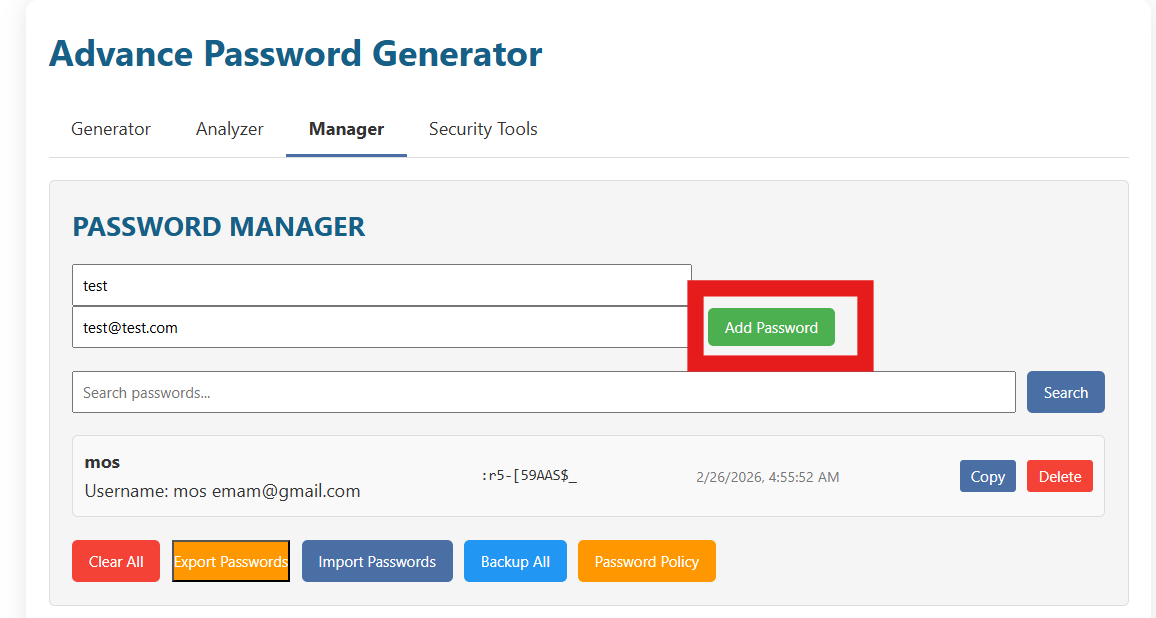
Task: Click the Advance Password Generator heading
Action: tap(295, 53)
